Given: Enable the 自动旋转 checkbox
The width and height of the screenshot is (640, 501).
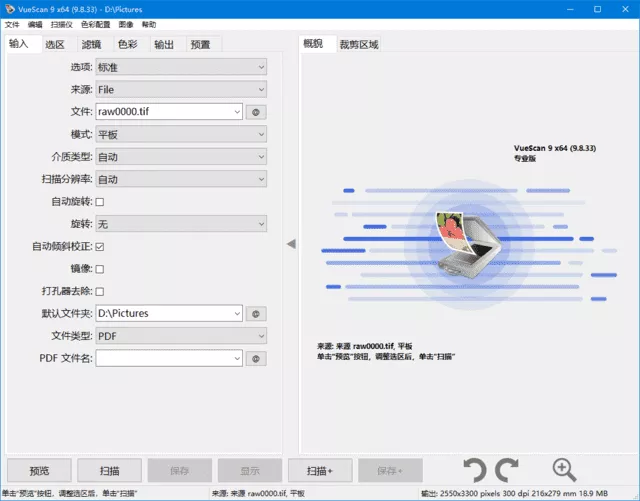Looking at the screenshot, I should [100, 202].
